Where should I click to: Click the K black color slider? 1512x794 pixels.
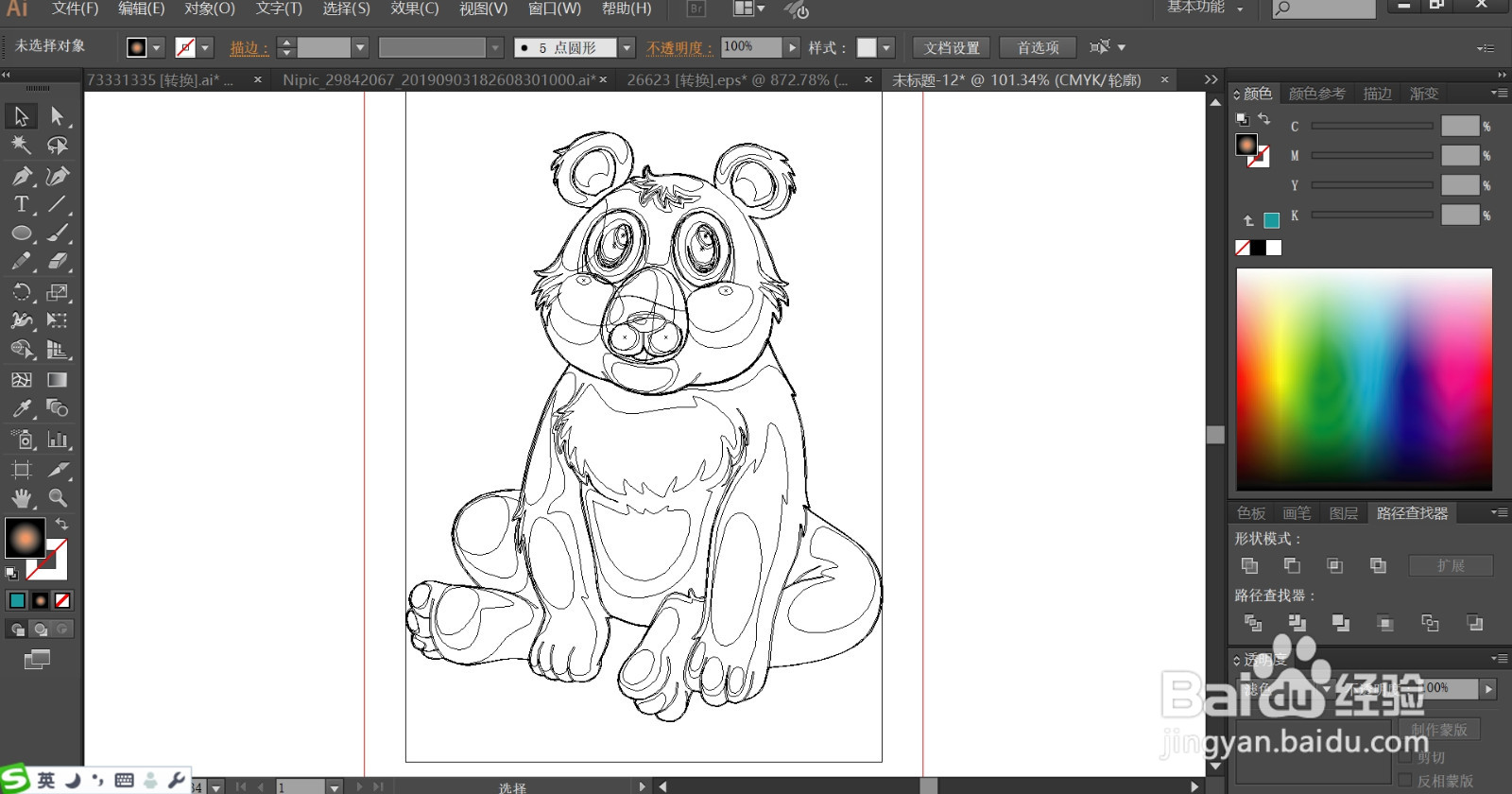coord(1372,215)
